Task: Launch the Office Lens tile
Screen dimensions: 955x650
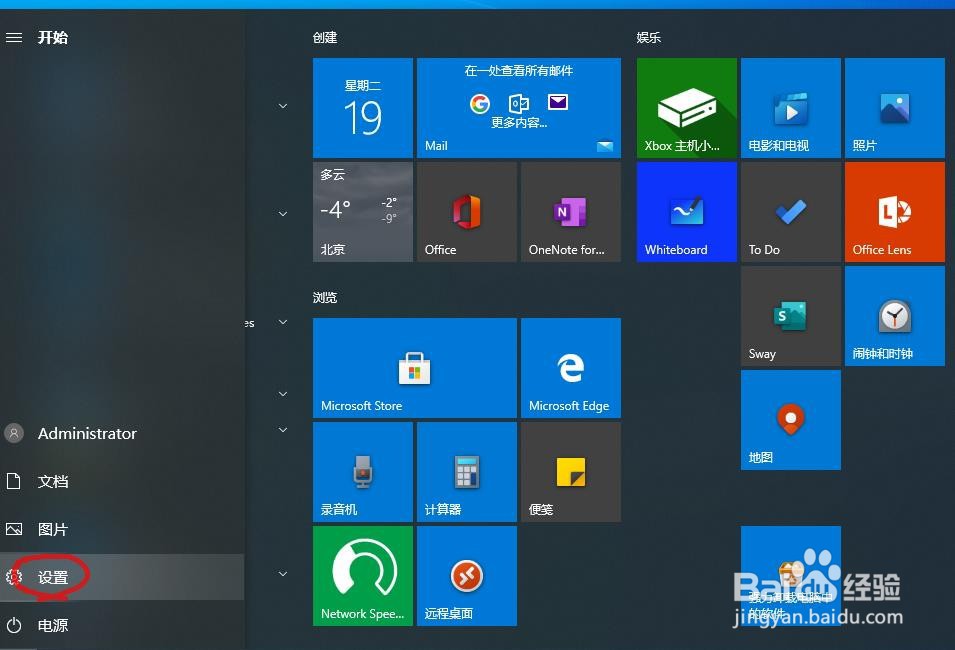Action: 895,212
